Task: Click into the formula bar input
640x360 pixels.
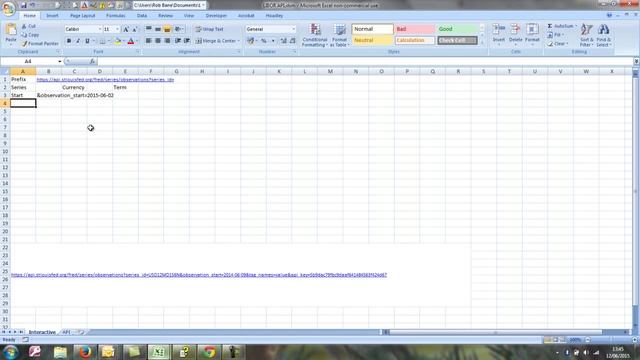Action: 365,61
